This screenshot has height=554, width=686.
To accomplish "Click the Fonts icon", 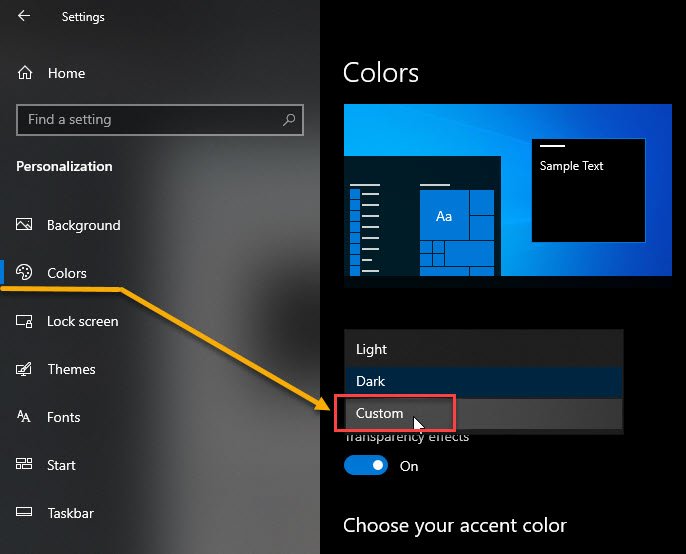I will [24, 416].
